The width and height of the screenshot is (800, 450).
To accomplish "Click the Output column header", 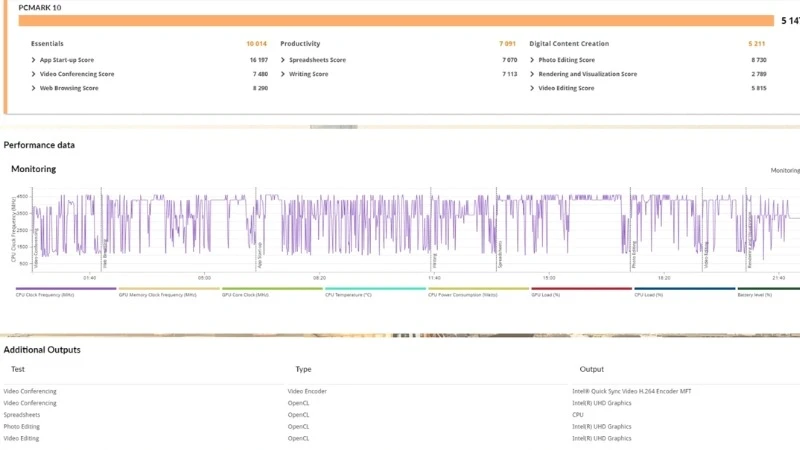I will point(591,369).
